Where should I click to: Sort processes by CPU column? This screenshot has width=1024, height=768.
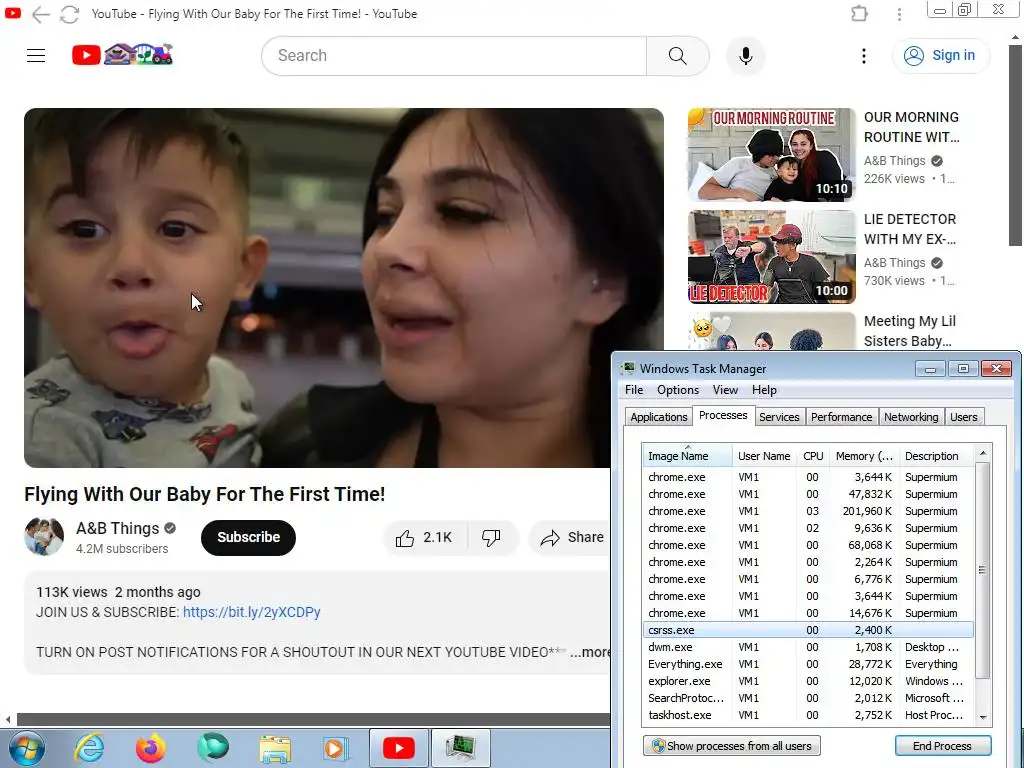tap(813, 456)
